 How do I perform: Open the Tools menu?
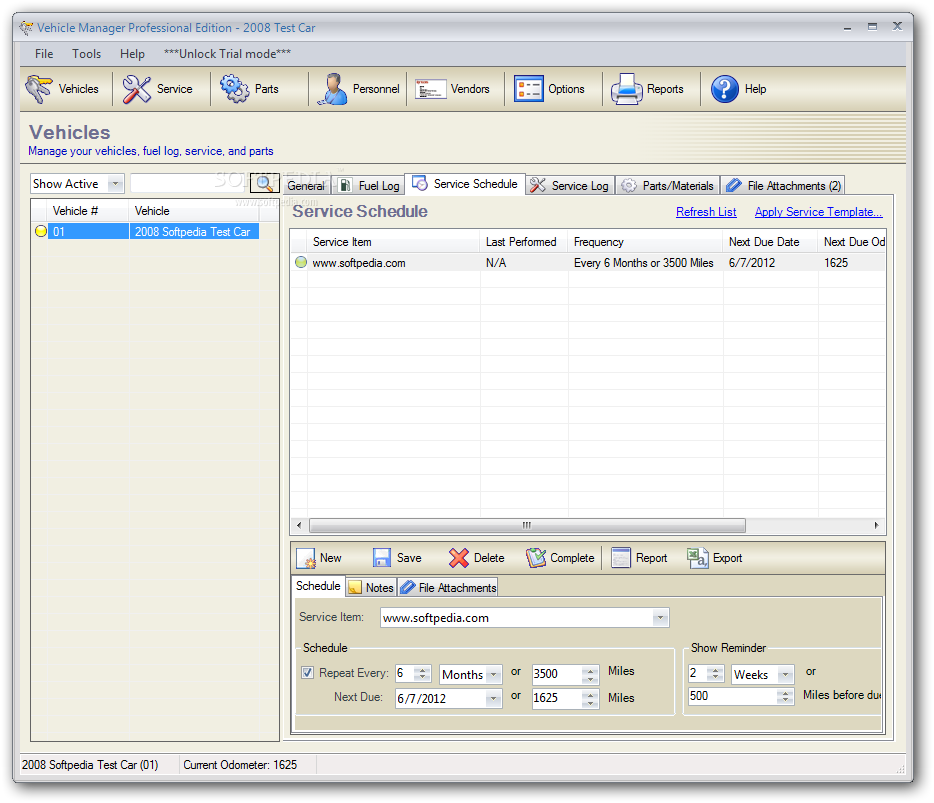click(86, 54)
